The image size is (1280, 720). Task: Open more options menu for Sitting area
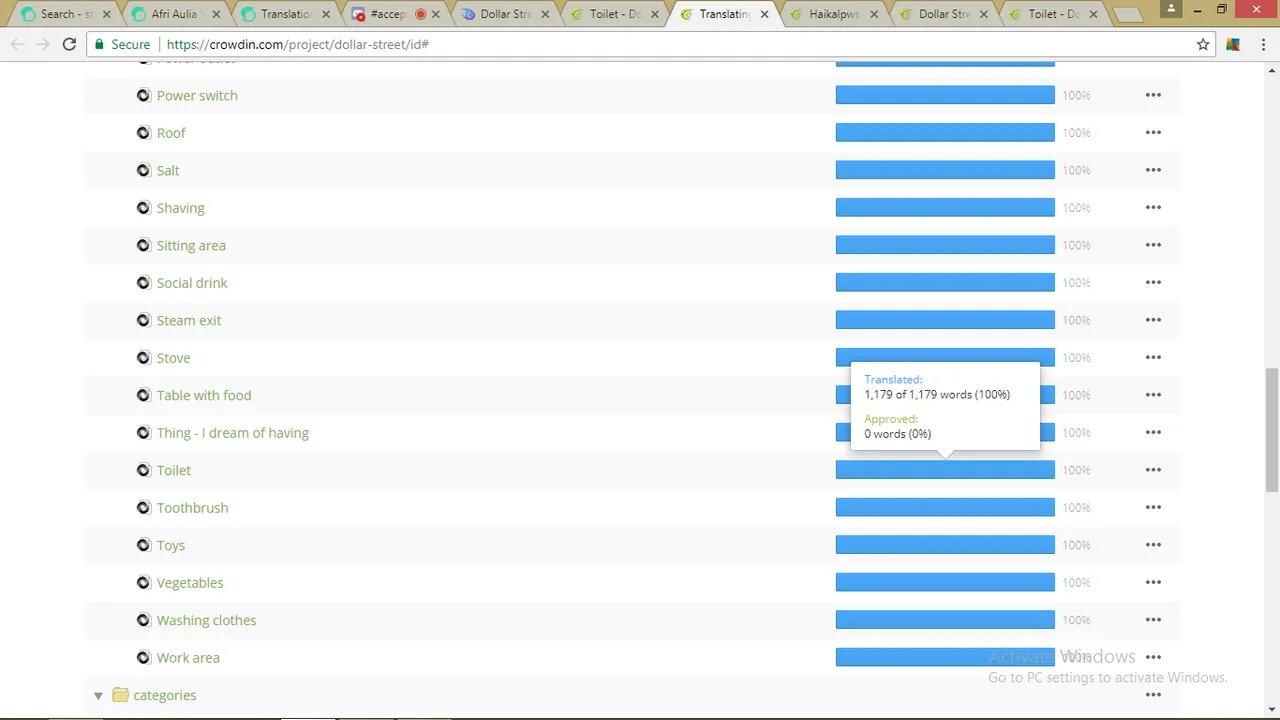point(1153,245)
